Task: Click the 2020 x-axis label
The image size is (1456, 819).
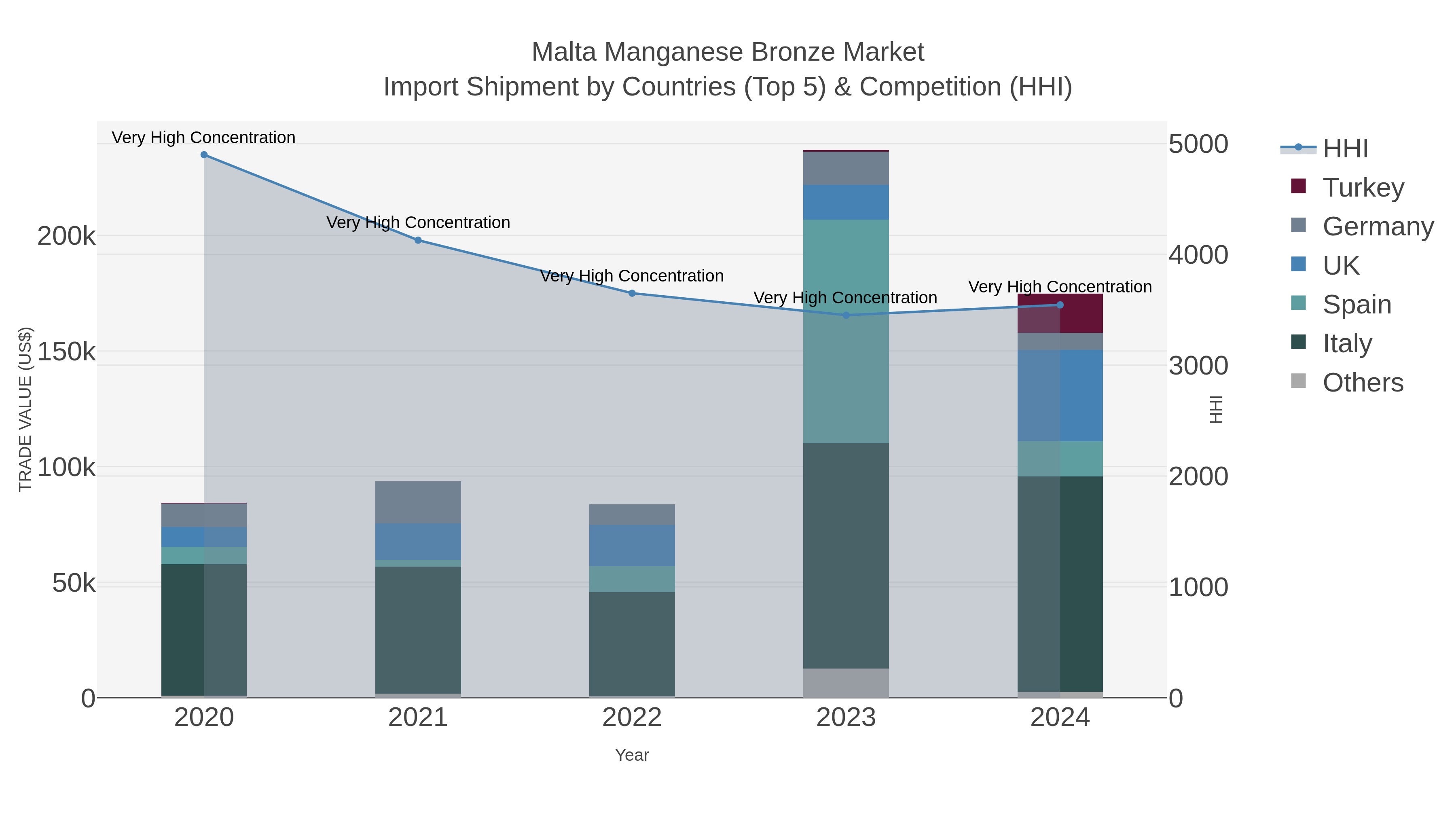Action: point(204,718)
